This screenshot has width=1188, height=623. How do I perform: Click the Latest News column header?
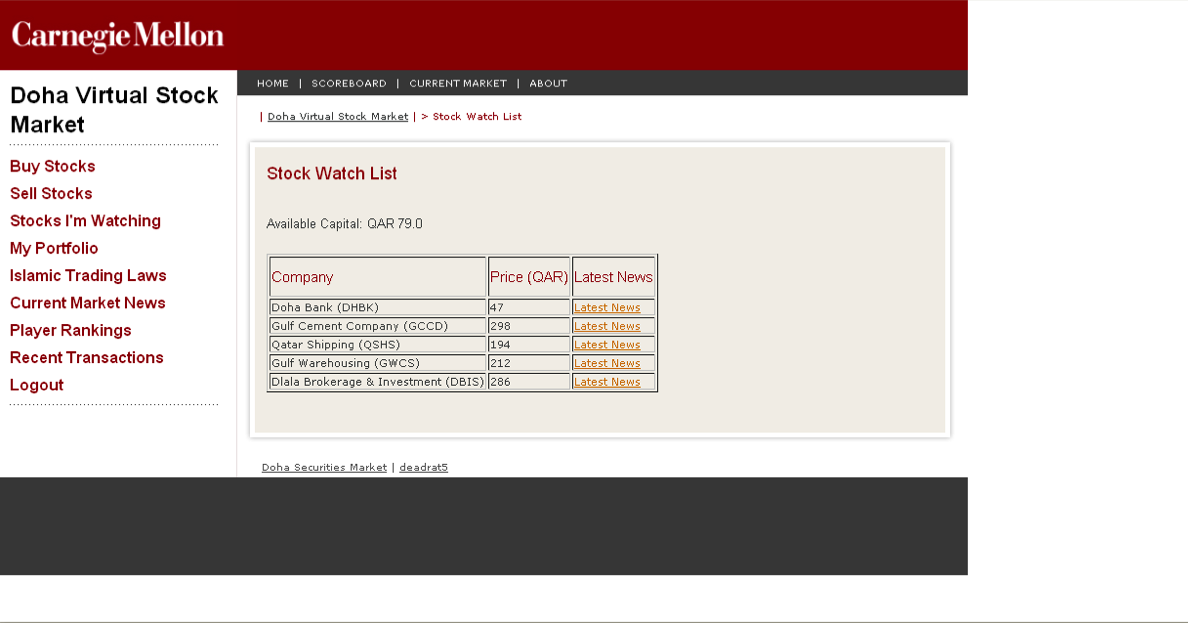(x=613, y=277)
